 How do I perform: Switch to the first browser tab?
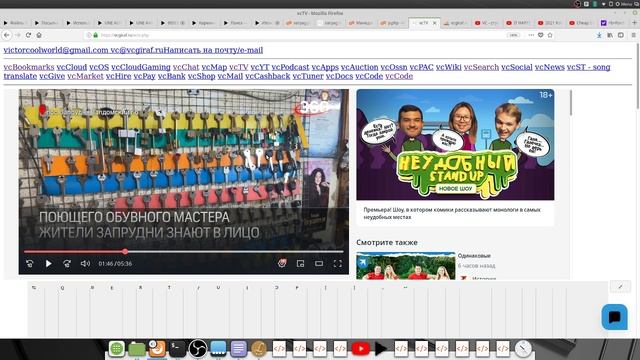(x=15, y=23)
